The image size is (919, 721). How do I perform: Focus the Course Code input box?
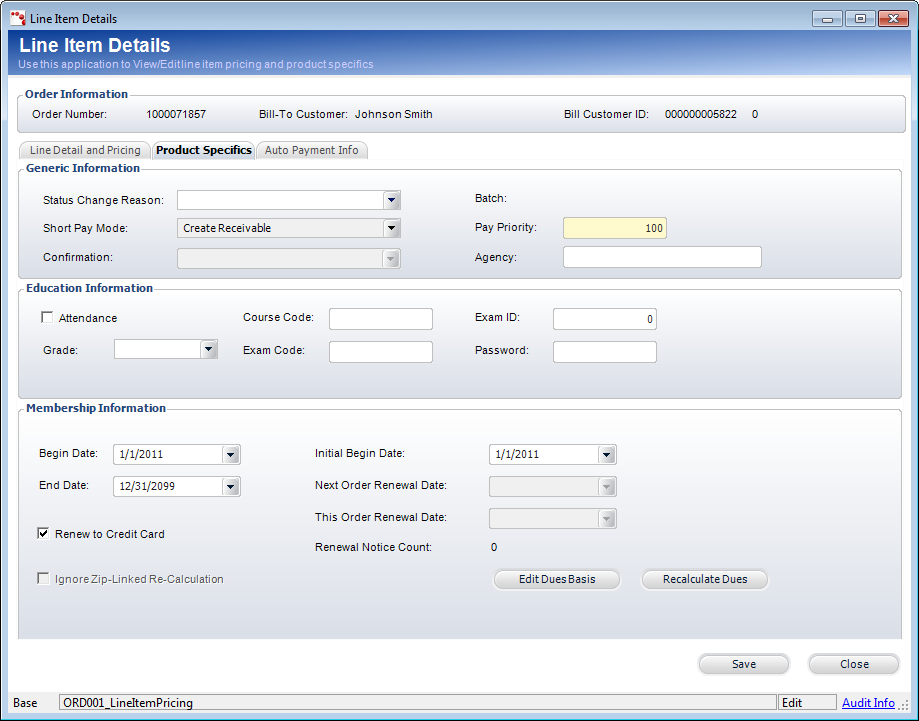380,319
